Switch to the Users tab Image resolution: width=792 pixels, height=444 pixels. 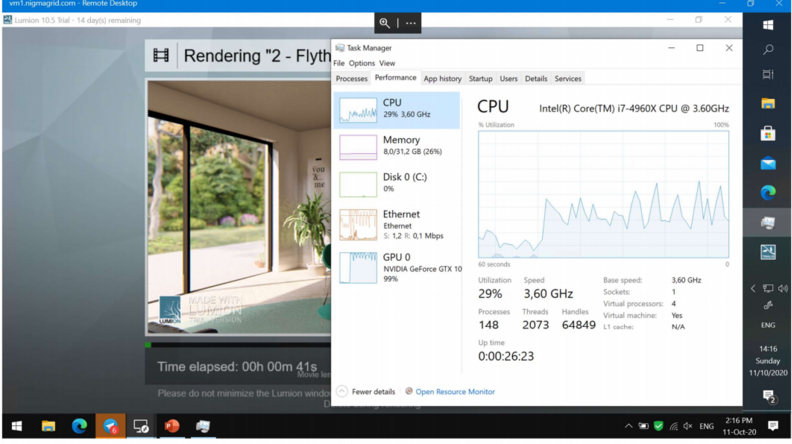click(509, 79)
